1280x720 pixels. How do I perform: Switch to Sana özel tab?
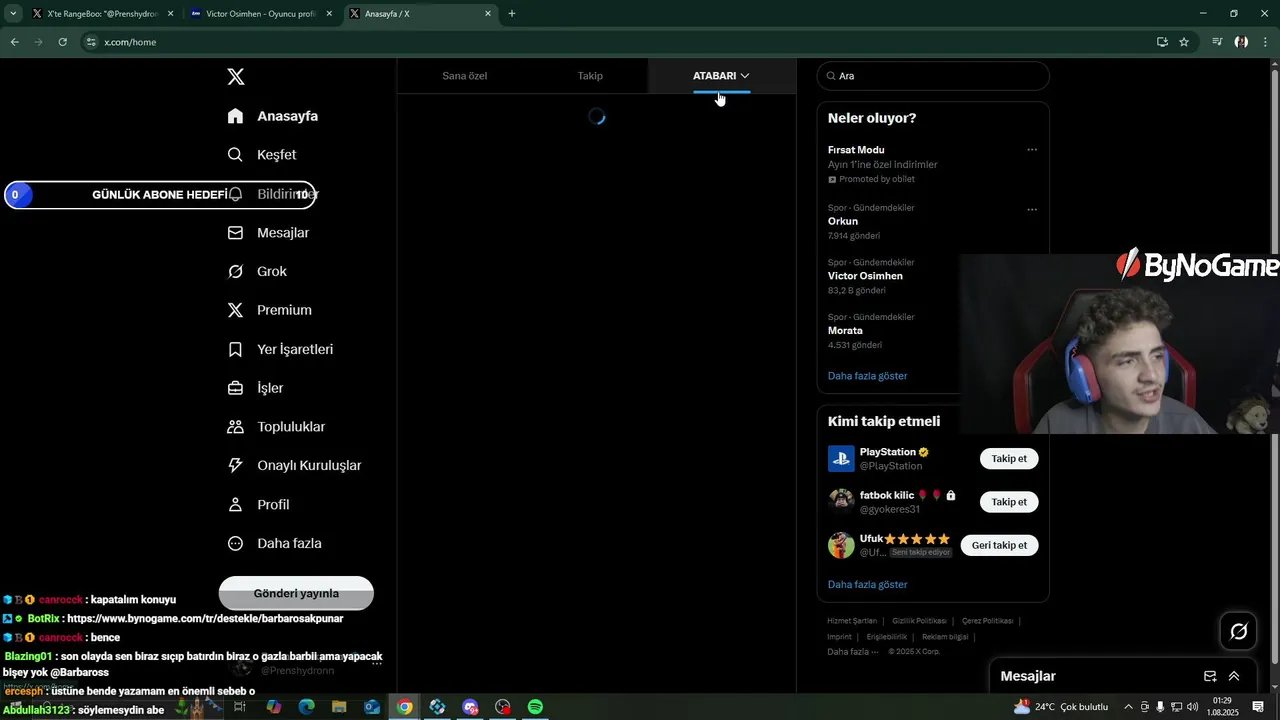click(465, 76)
